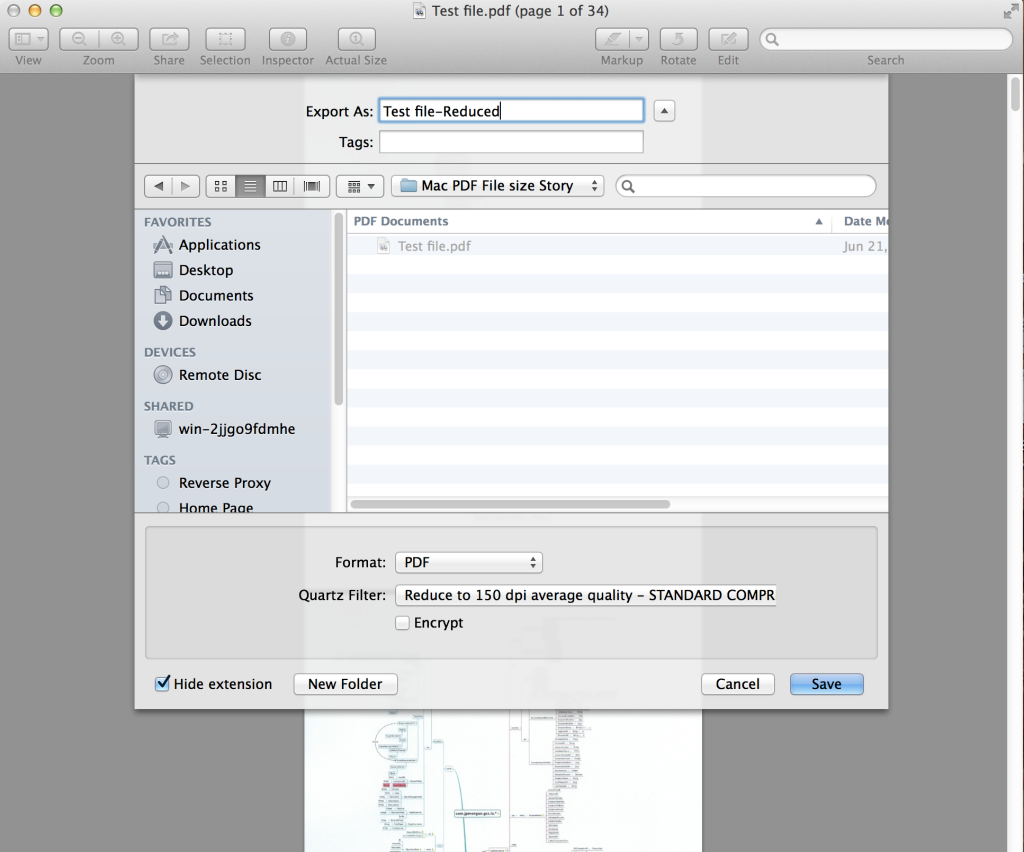Open the Quartz Filter dropdown
The height and width of the screenshot is (852, 1024).
point(585,595)
